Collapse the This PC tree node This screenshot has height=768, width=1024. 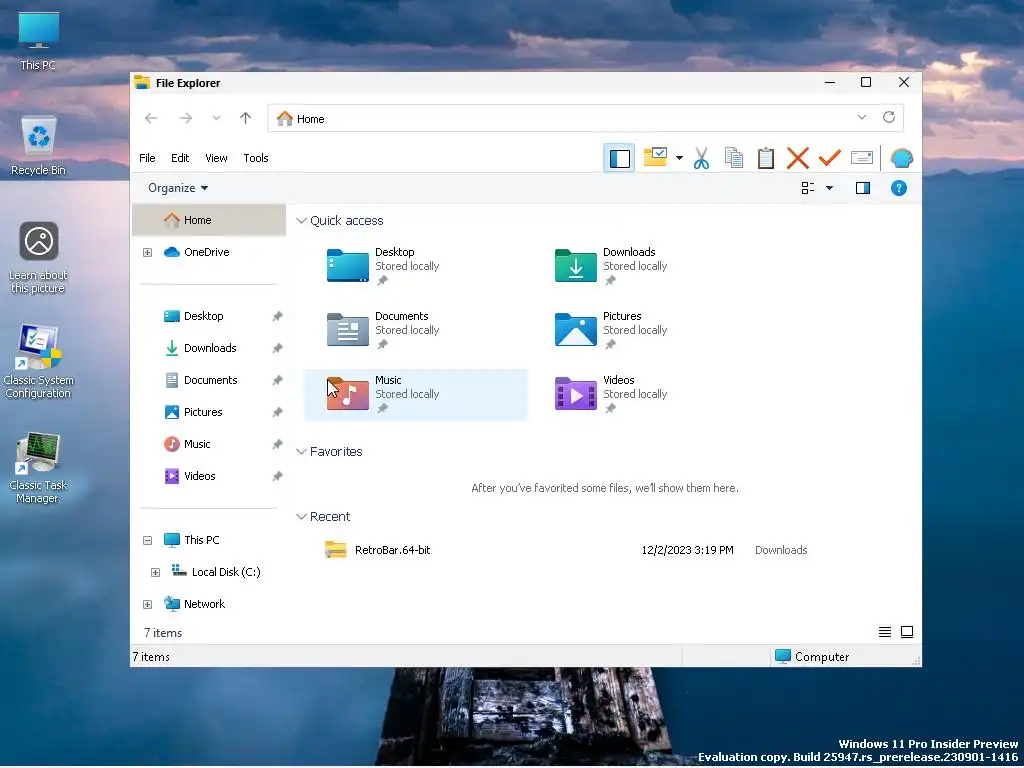148,540
